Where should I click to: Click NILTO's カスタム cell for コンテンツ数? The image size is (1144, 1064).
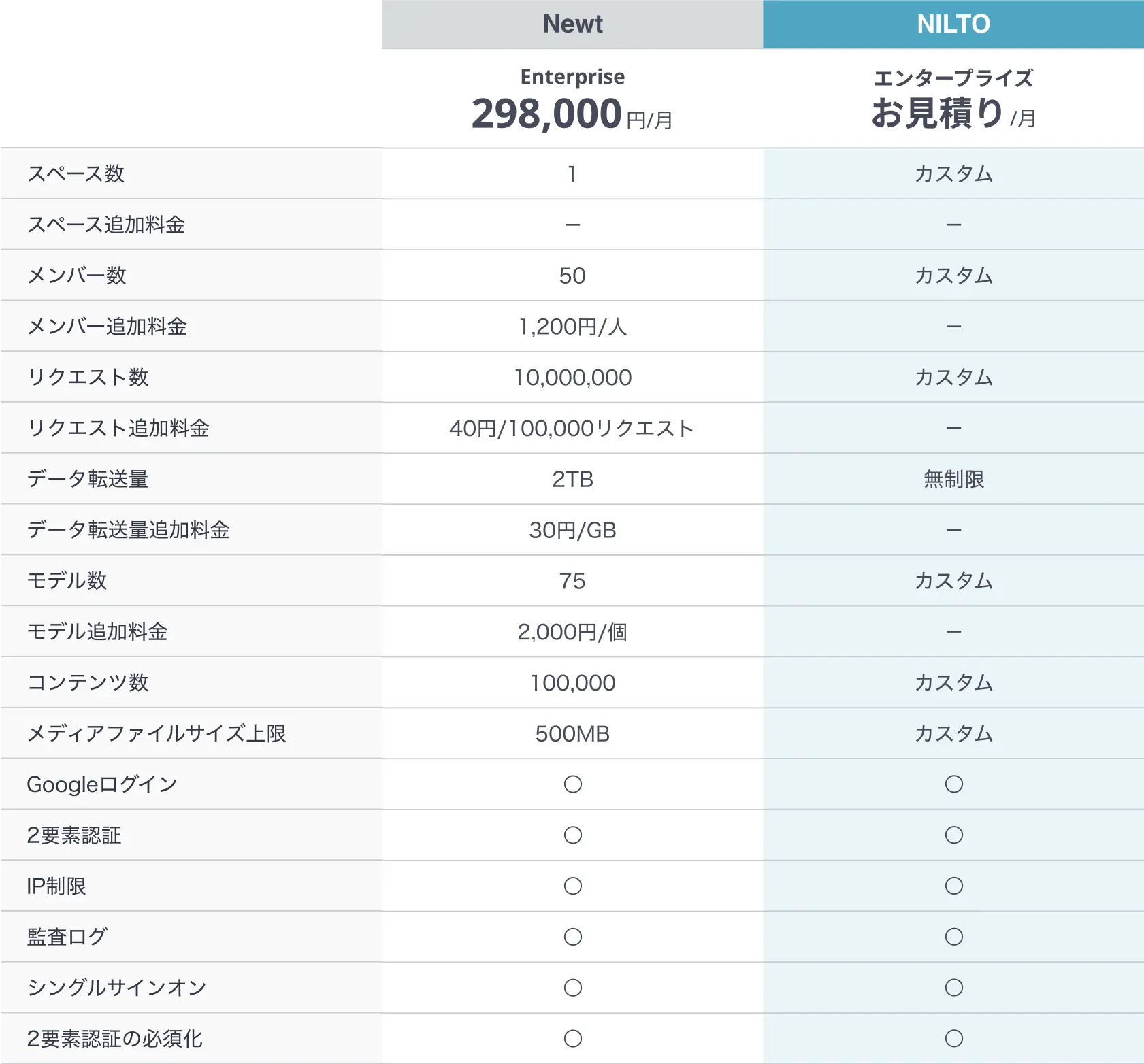[x=953, y=682]
